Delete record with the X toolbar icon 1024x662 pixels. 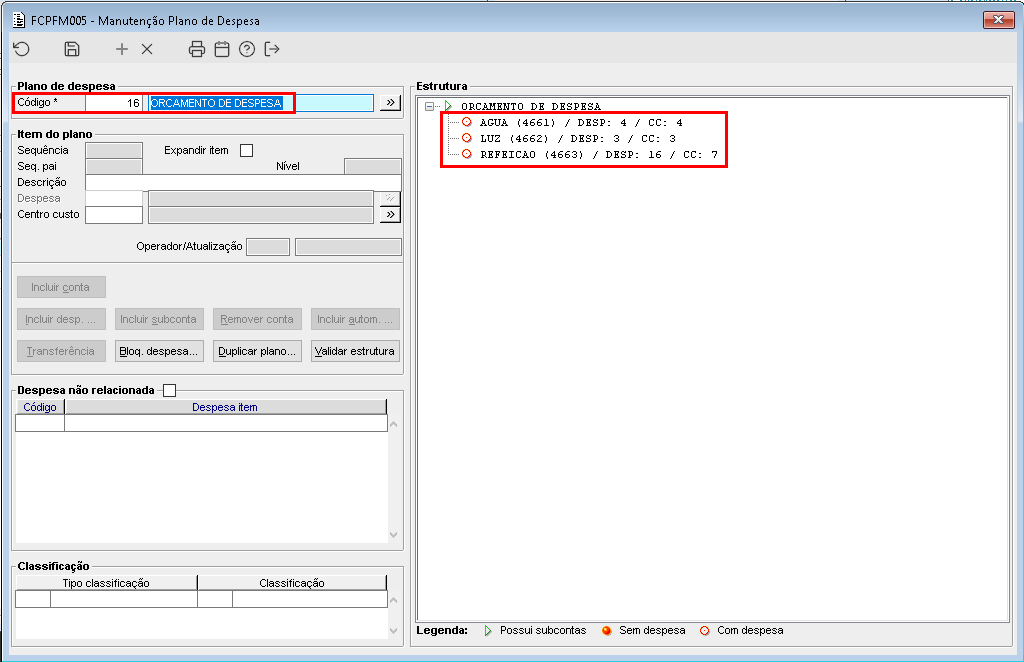click(147, 49)
